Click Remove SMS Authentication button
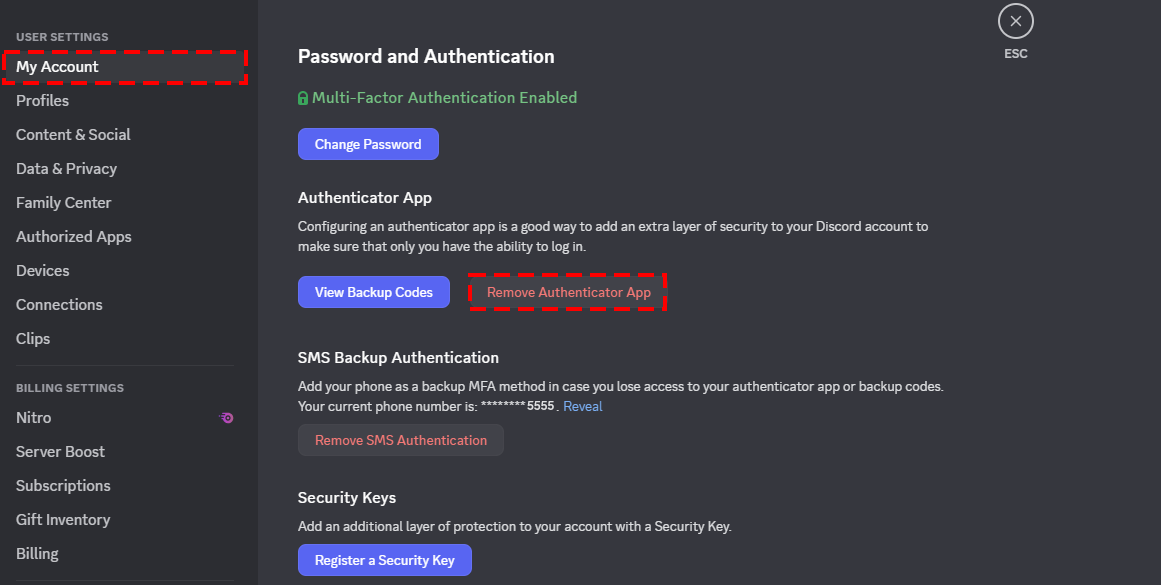Screen dimensions: 1161x585 coord(401,441)
